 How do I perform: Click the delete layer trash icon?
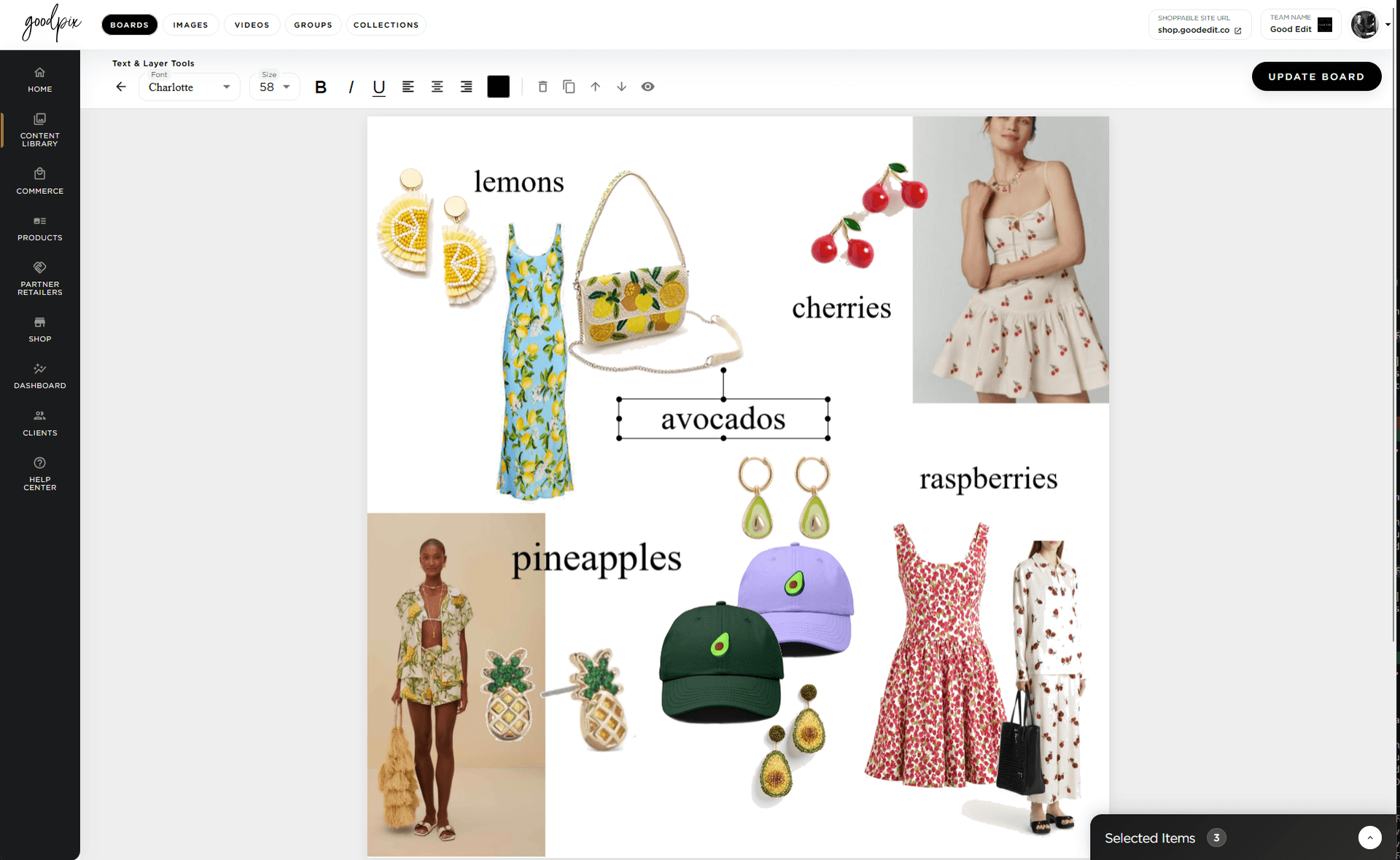click(542, 87)
